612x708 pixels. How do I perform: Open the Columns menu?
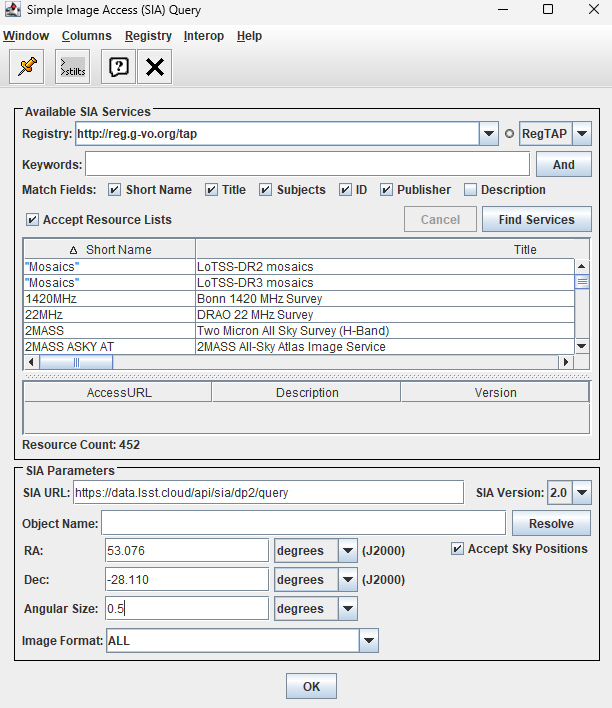(87, 36)
